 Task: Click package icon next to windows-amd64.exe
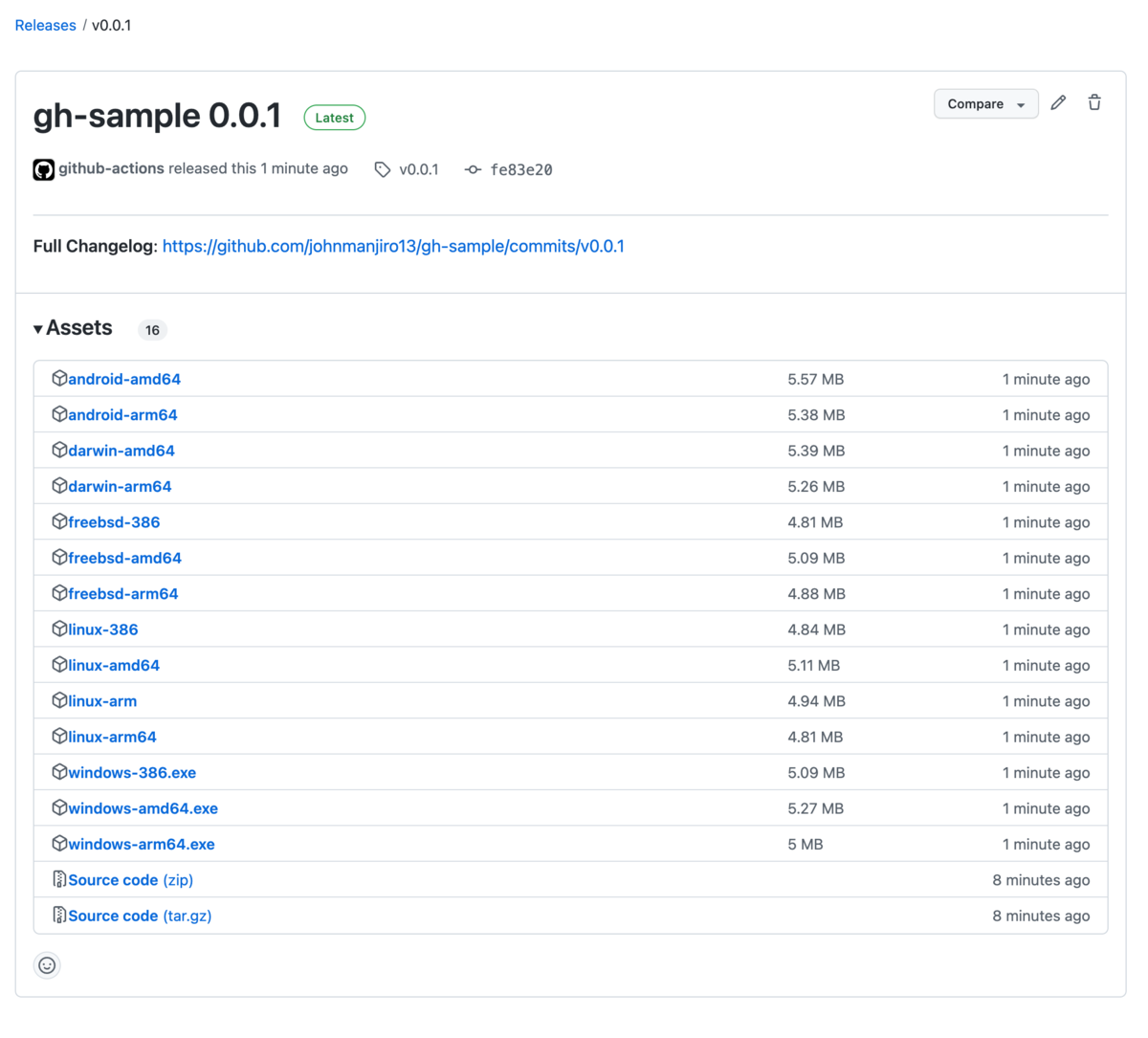(59, 807)
